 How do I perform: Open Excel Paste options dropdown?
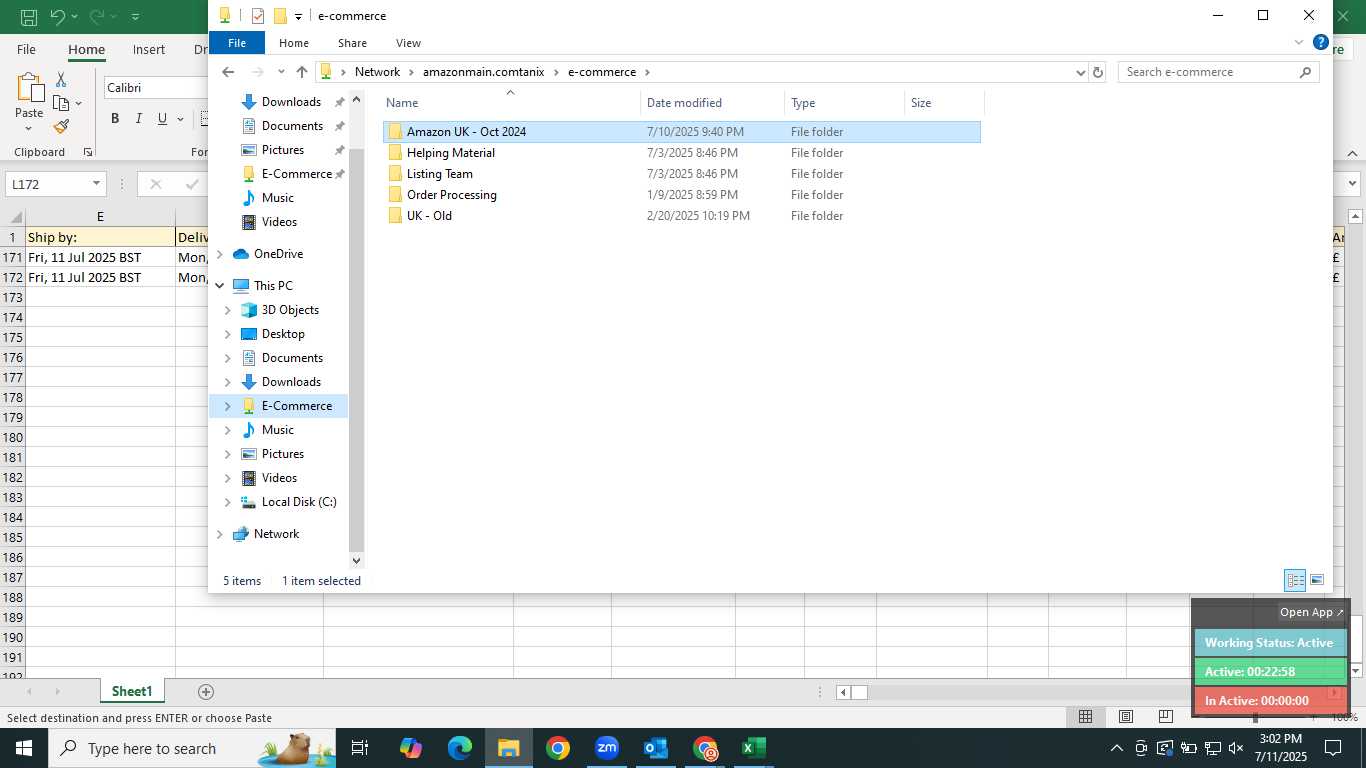[29, 128]
